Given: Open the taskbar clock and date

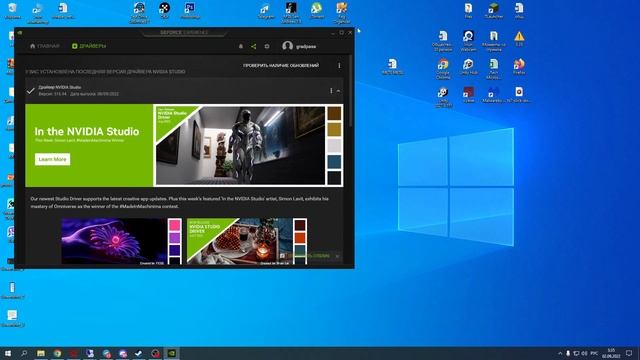Looking at the screenshot, I should [611, 353].
